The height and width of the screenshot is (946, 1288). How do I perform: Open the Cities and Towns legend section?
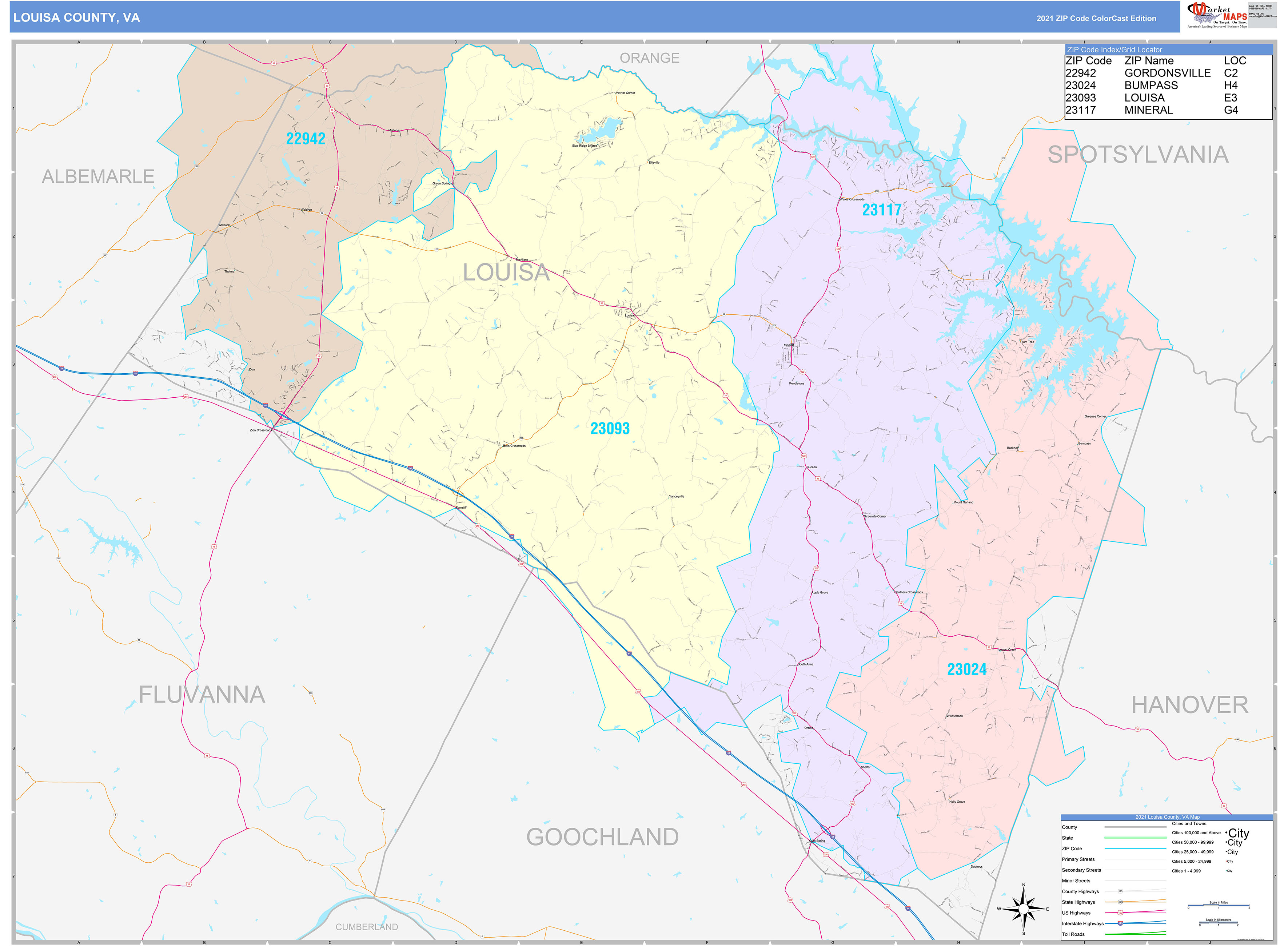pyautogui.click(x=1189, y=823)
